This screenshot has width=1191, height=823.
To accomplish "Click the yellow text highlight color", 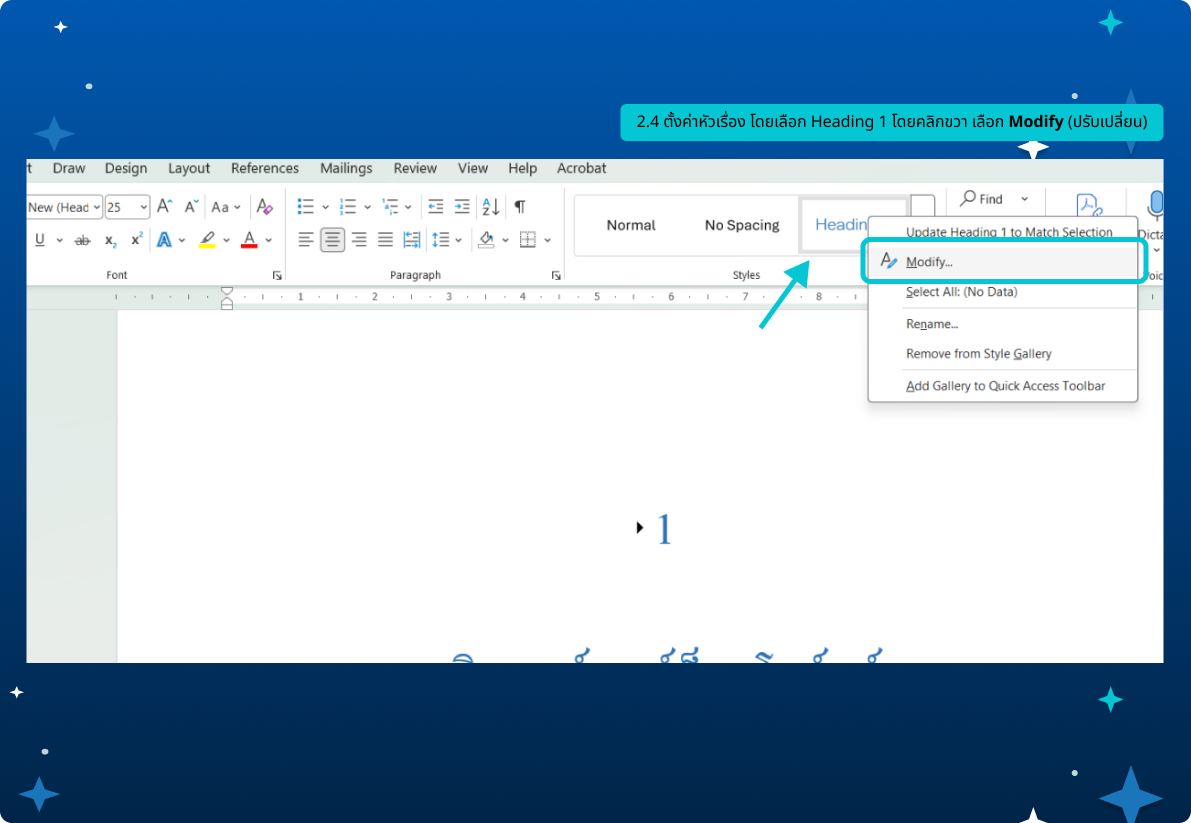I will pyautogui.click(x=207, y=240).
